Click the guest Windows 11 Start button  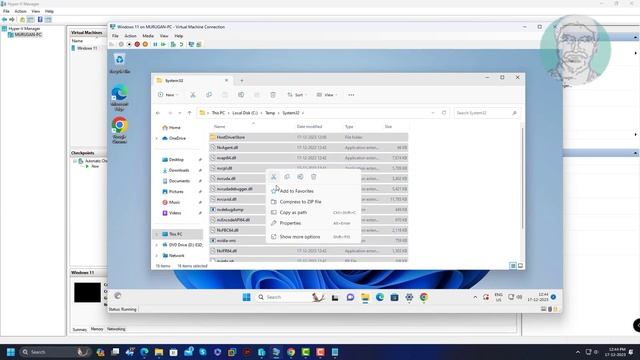point(247,297)
